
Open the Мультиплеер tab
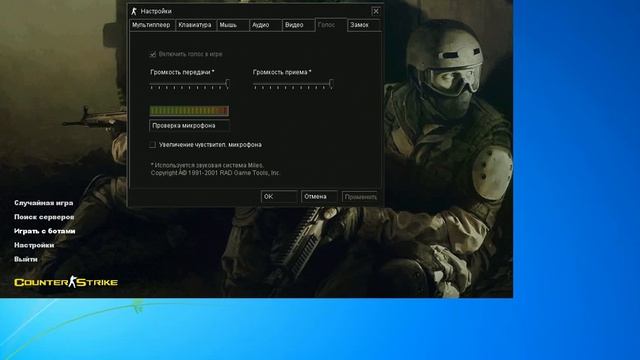152,25
